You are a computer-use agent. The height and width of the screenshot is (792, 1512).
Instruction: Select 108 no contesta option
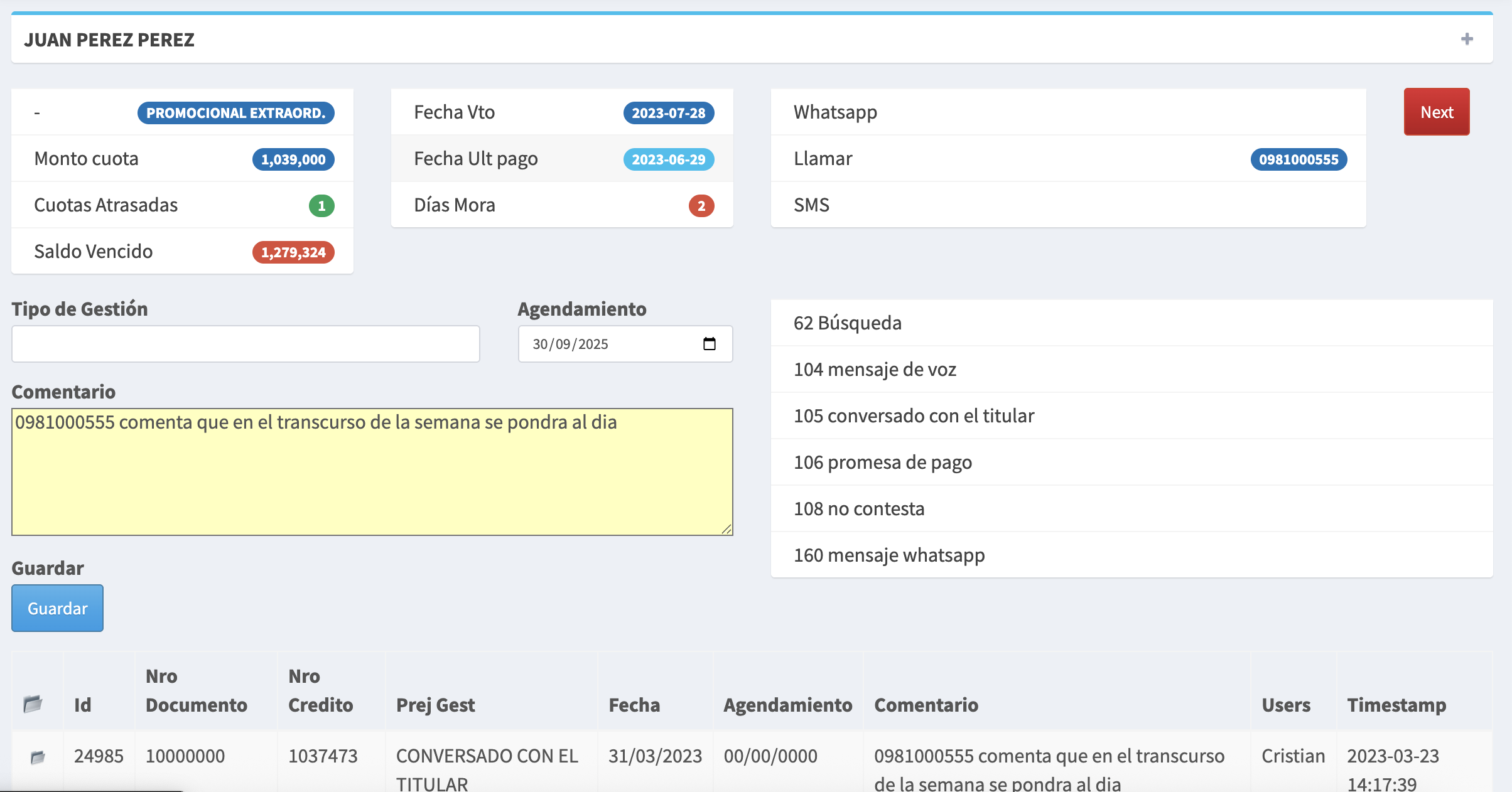[858, 509]
